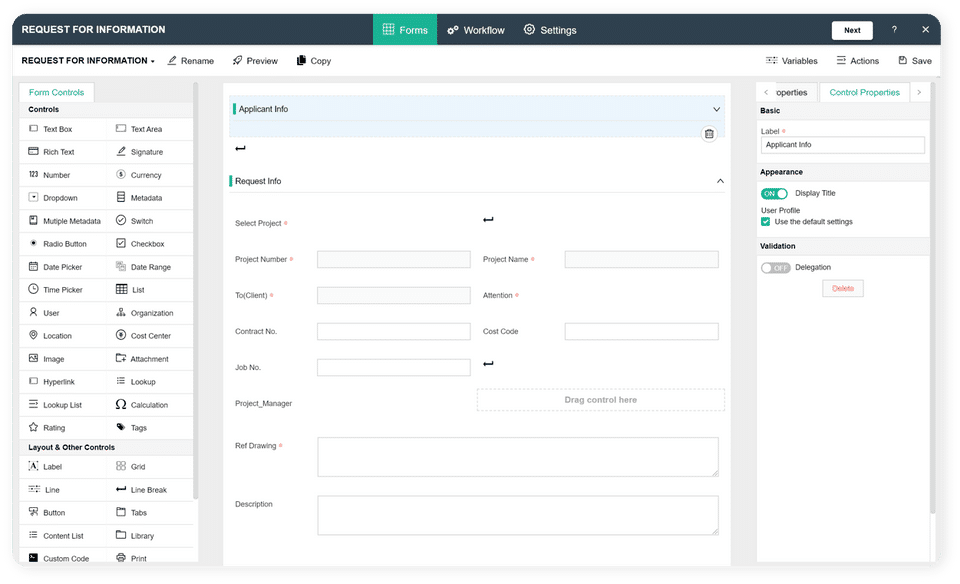Select the Location control
The height and width of the screenshot is (584, 960).
click(50, 335)
